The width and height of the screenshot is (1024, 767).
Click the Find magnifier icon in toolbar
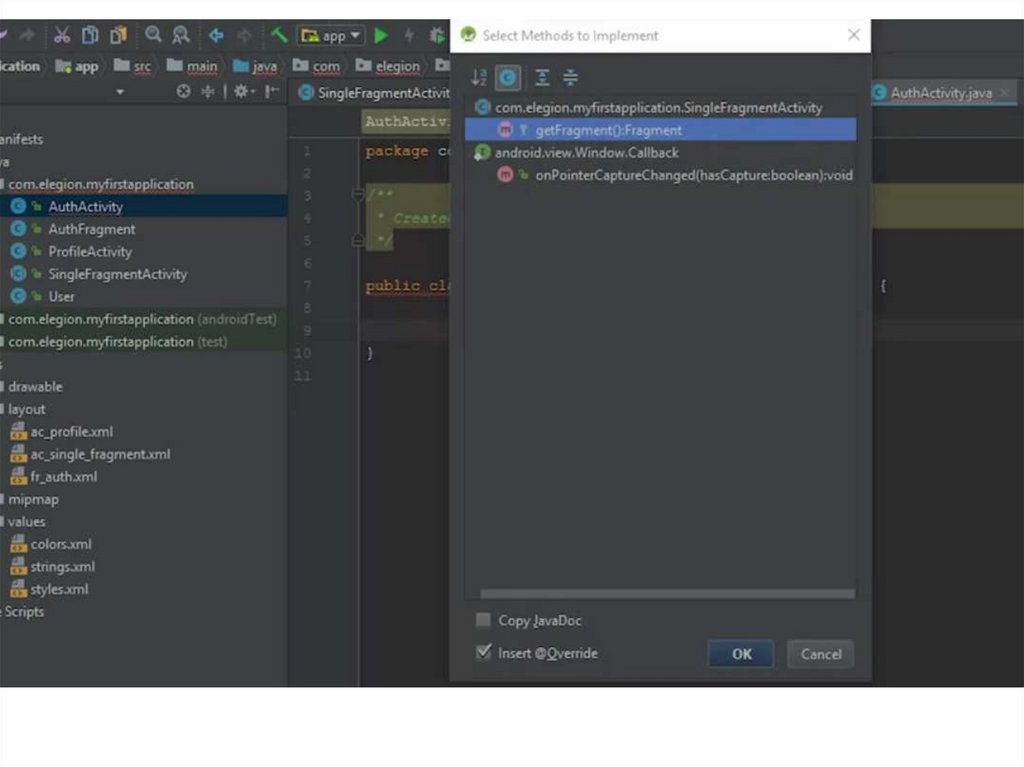(x=153, y=35)
